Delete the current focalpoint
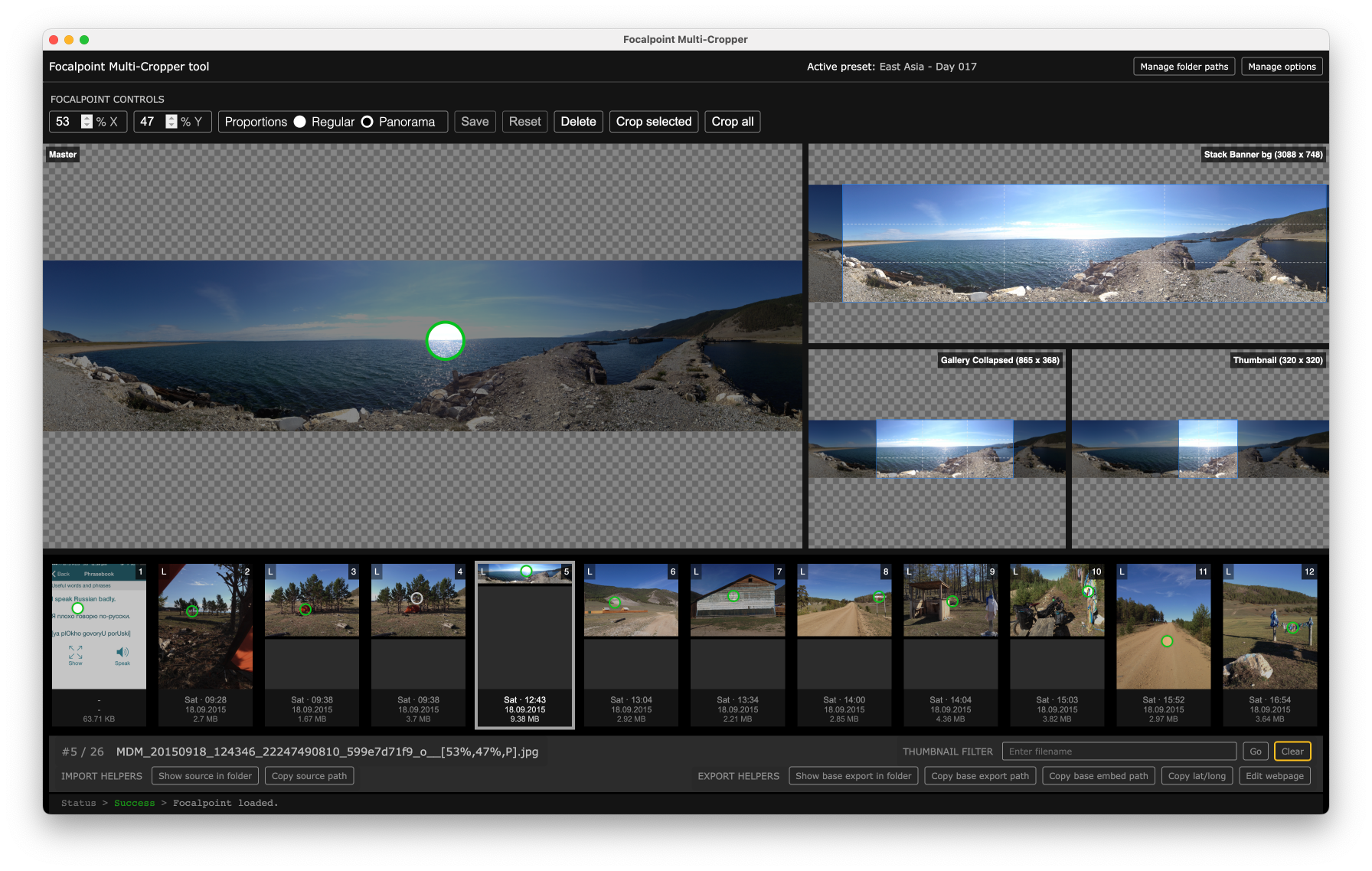Image resolution: width=1372 pixels, height=871 pixels. [578, 122]
